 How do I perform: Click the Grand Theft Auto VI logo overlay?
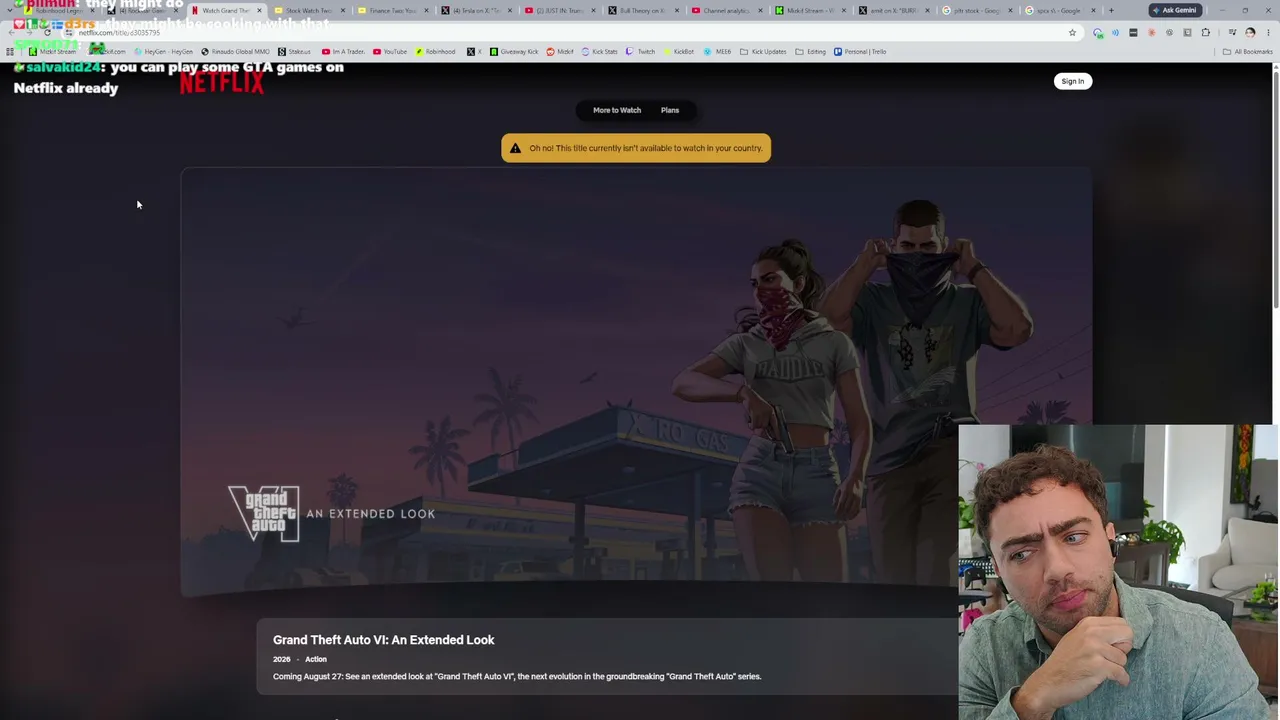pos(264,513)
